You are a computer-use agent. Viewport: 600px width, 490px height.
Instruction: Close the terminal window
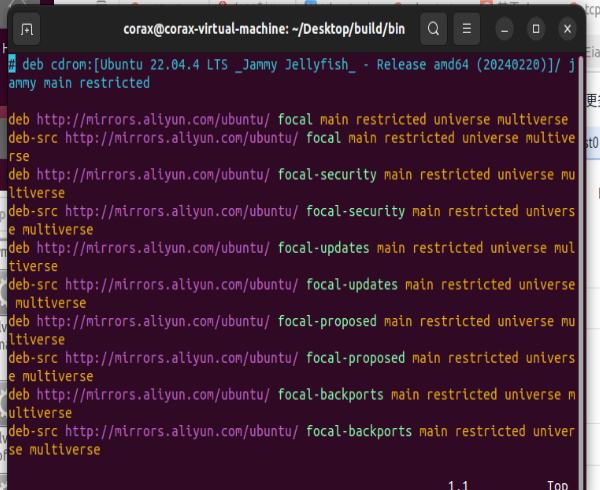click(x=568, y=29)
